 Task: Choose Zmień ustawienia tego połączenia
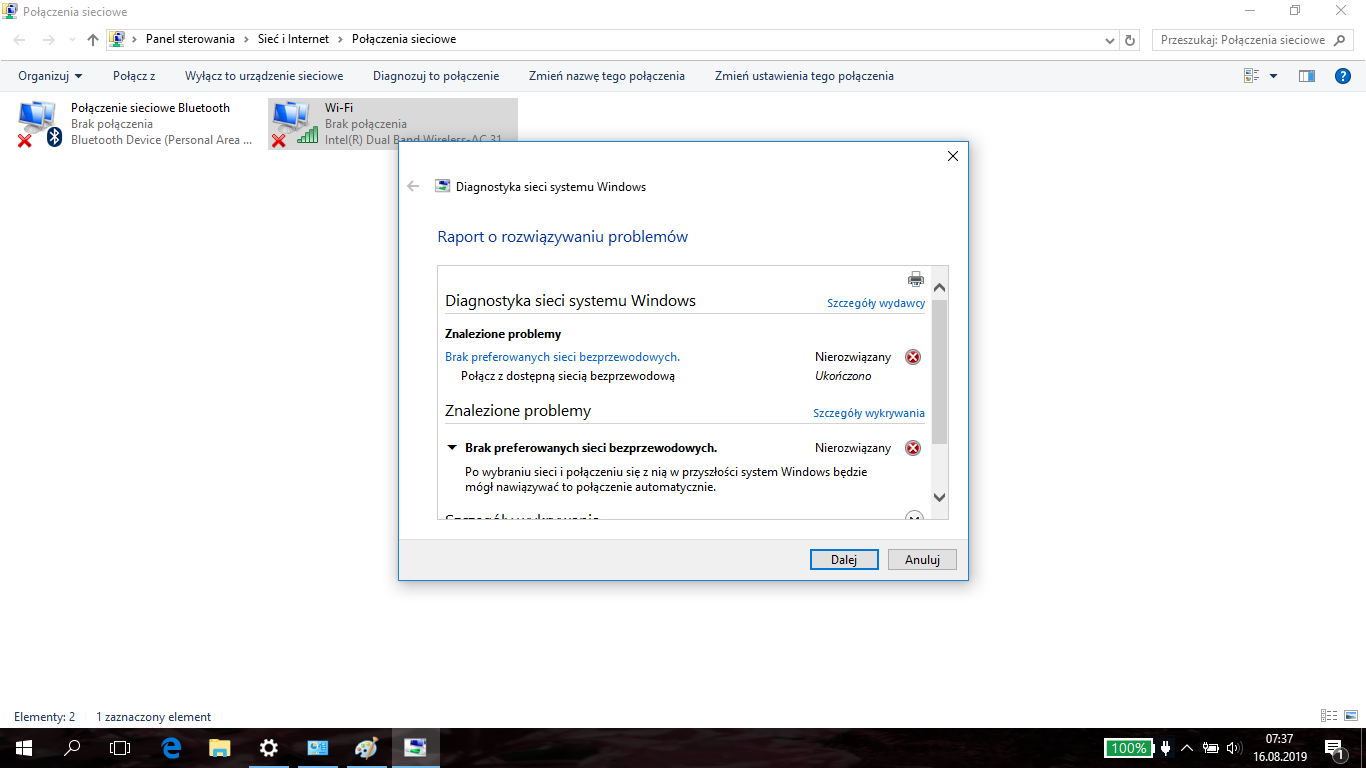tap(804, 76)
